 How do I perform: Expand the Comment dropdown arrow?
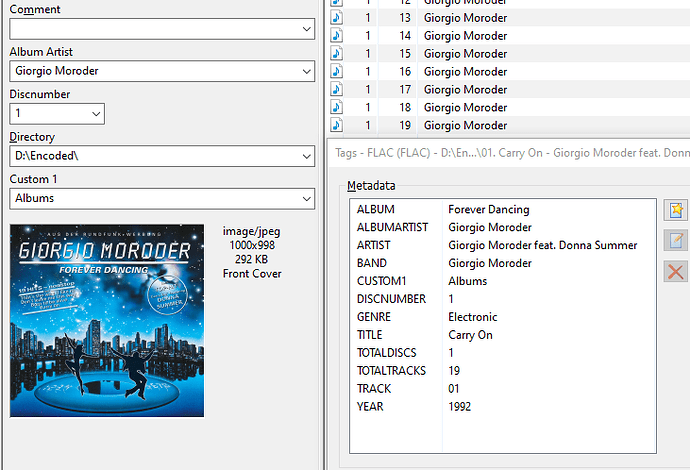307,29
